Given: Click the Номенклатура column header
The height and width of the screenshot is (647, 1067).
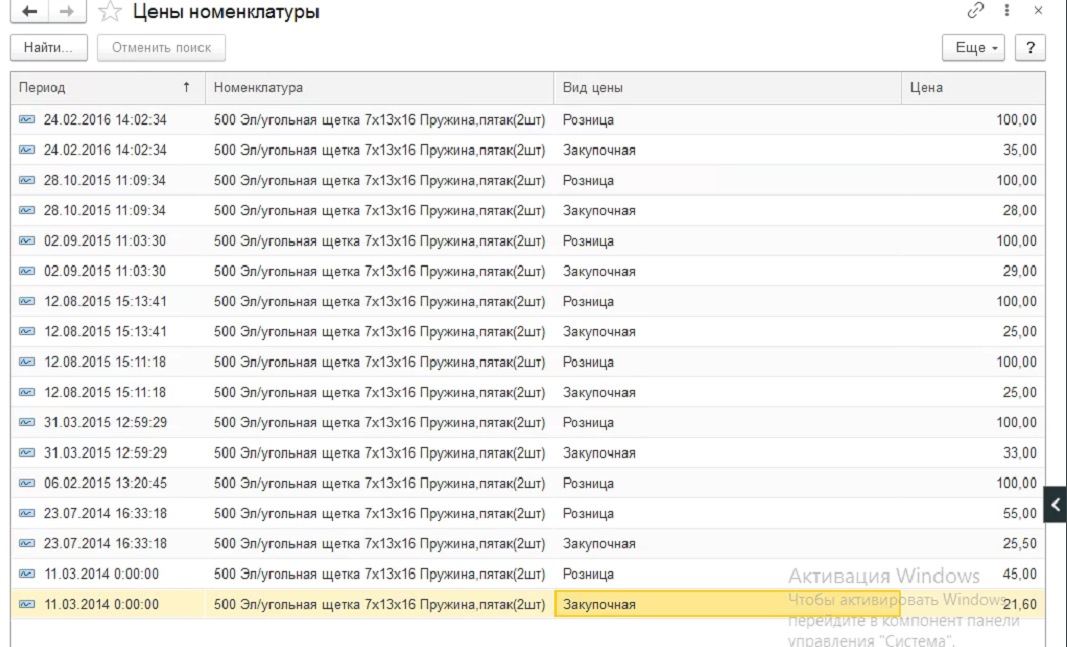Looking at the screenshot, I should (x=378, y=88).
